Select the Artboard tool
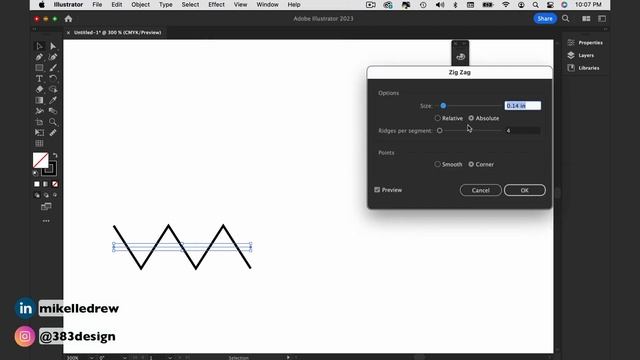 pyautogui.click(x=39, y=122)
